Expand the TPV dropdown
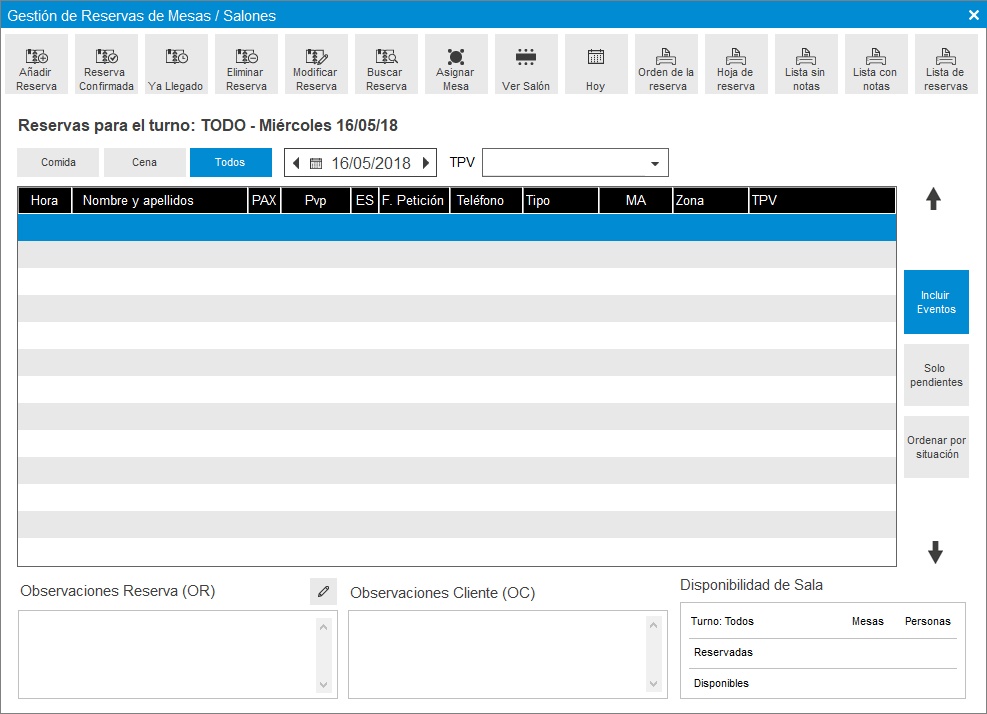Screen dimensions: 987x714 [655, 163]
